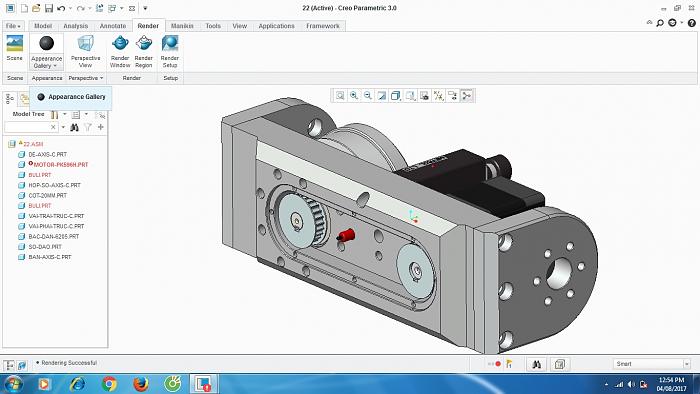
Task: Select the Model Tree navigator tab icon
Action: click(x=10, y=99)
